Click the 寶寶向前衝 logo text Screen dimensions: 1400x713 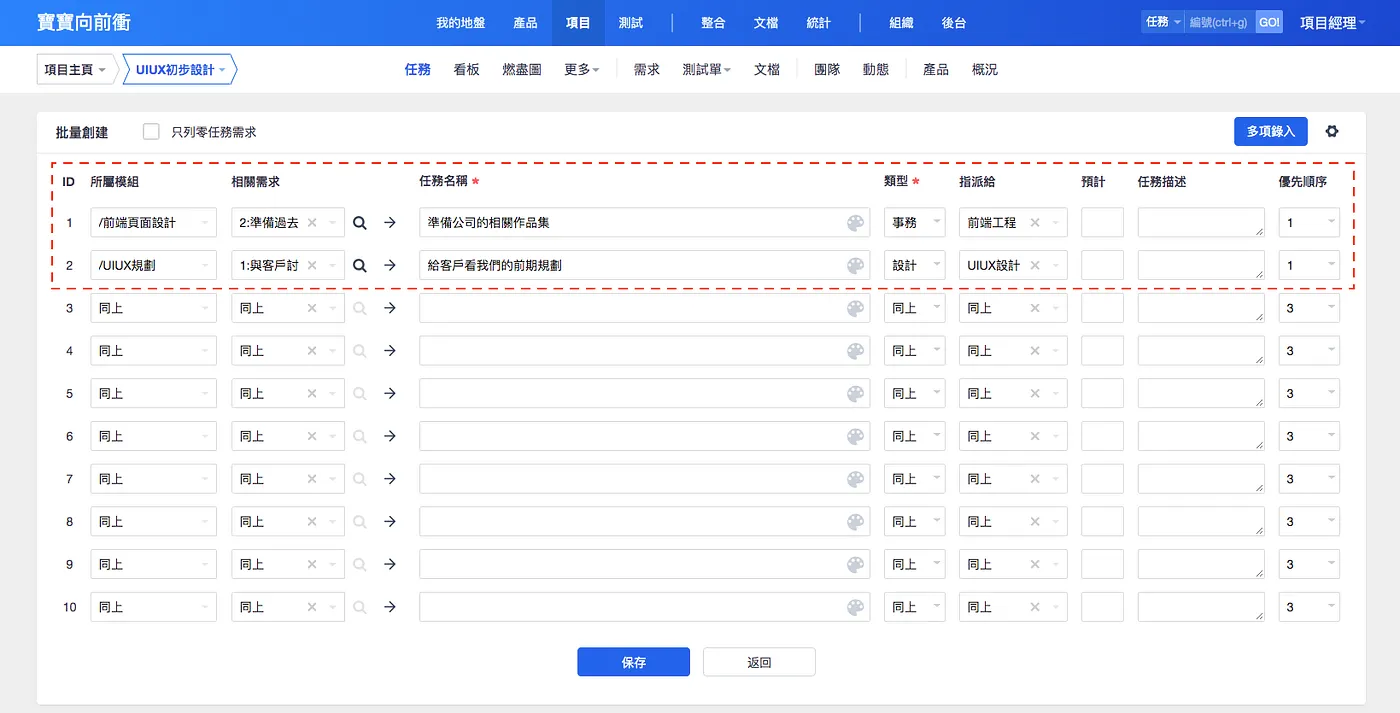point(84,23)
